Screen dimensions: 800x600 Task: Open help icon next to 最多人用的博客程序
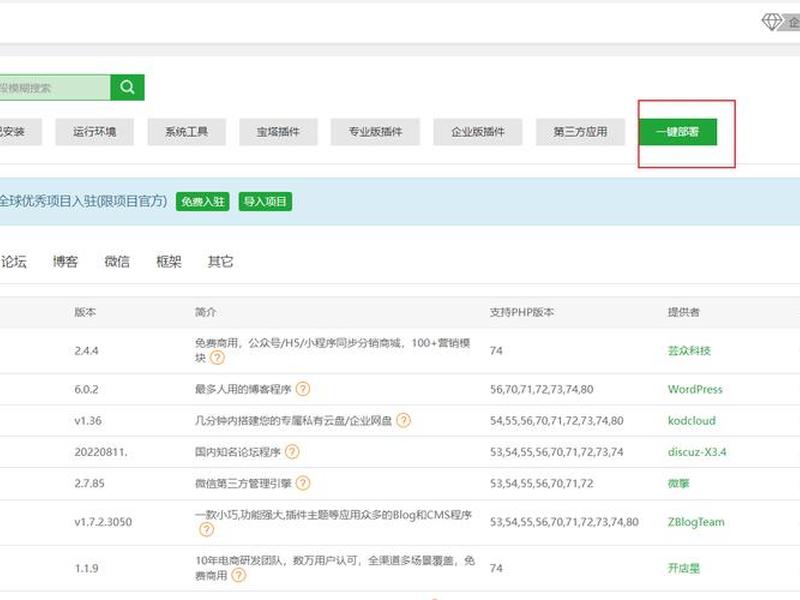pos(303,389)
